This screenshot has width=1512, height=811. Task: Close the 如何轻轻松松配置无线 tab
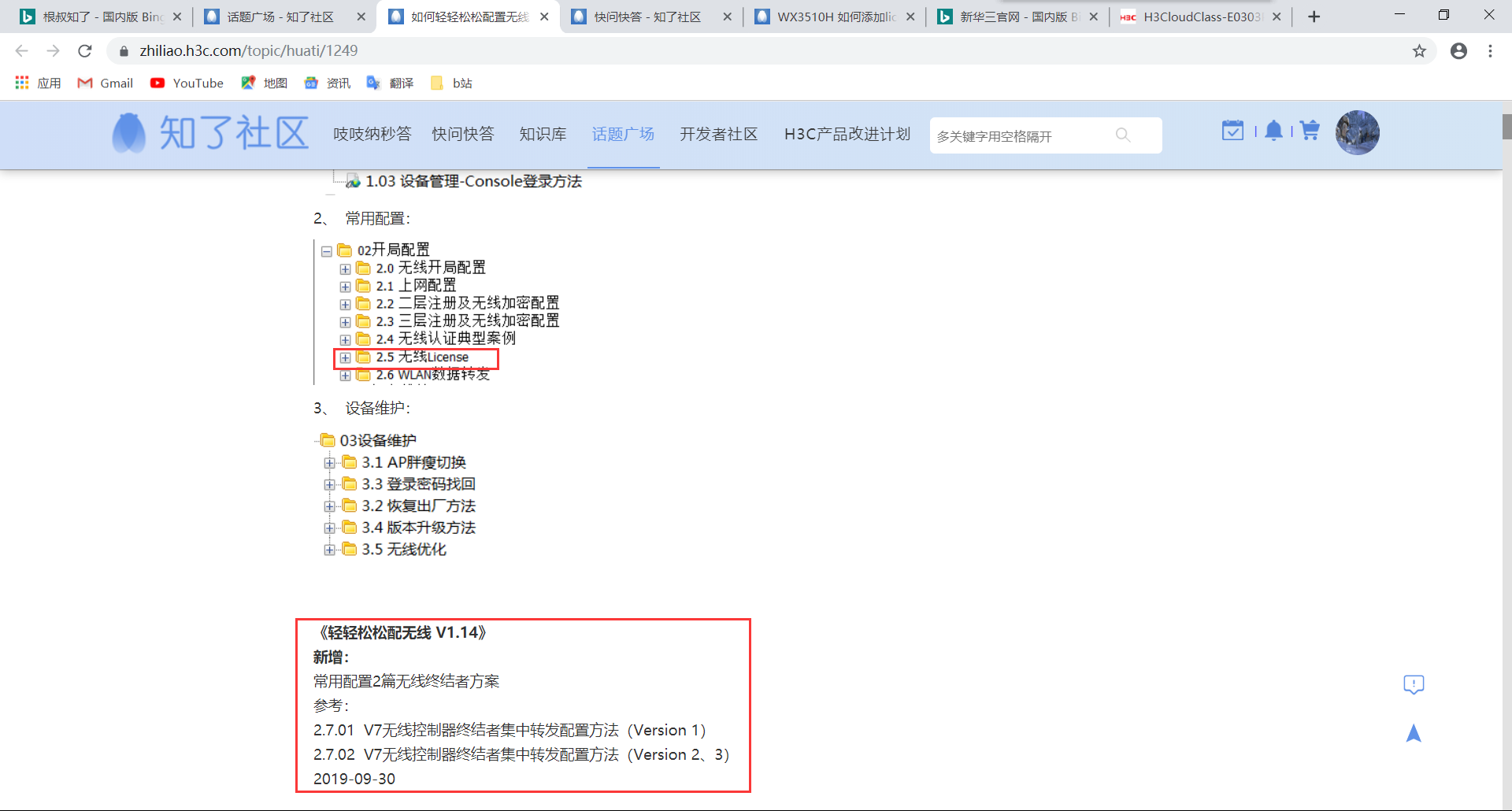point(544,17)
